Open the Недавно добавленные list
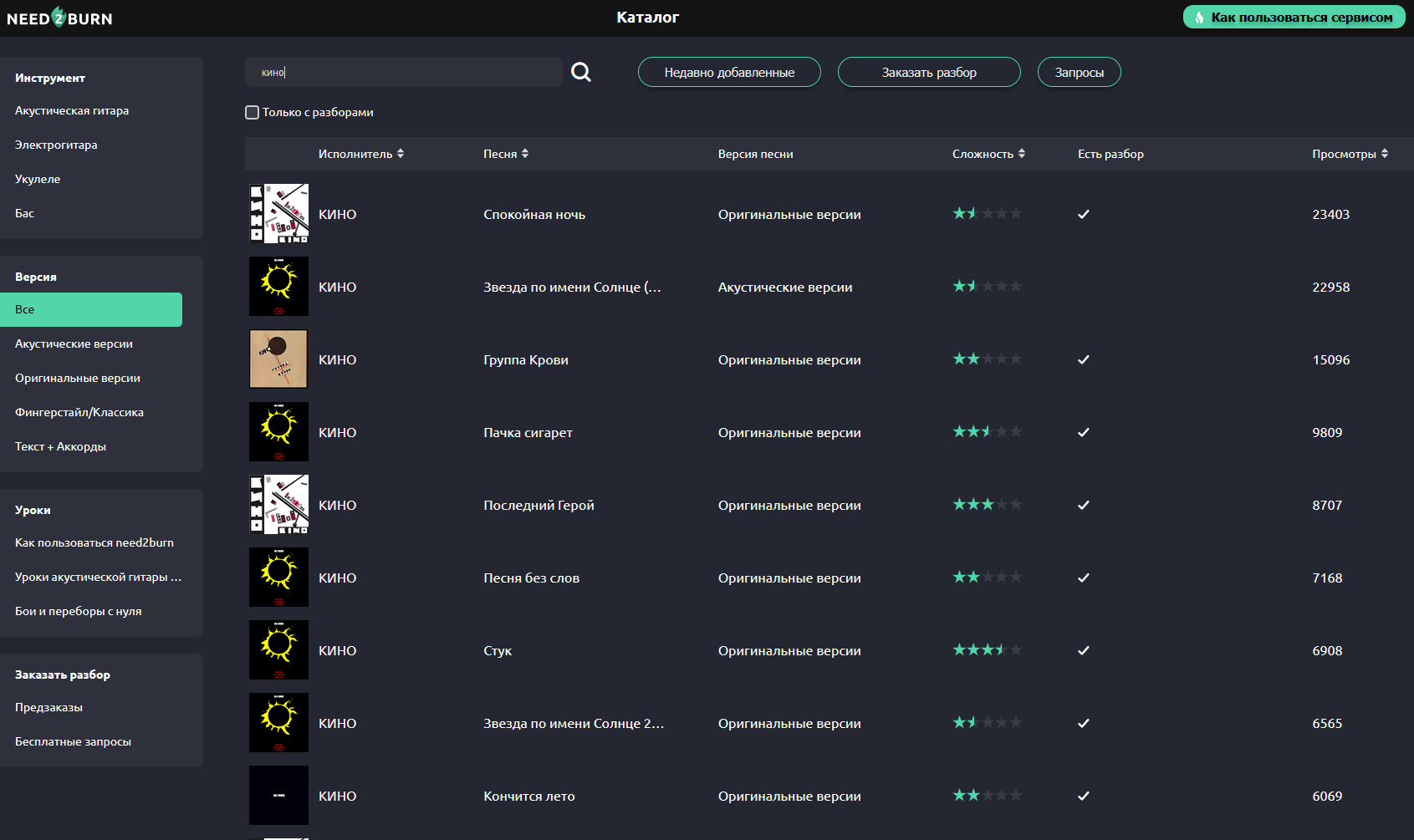The height and width of the screenshot is (840, 1414). pyautogui.click(x=729, y=72)
